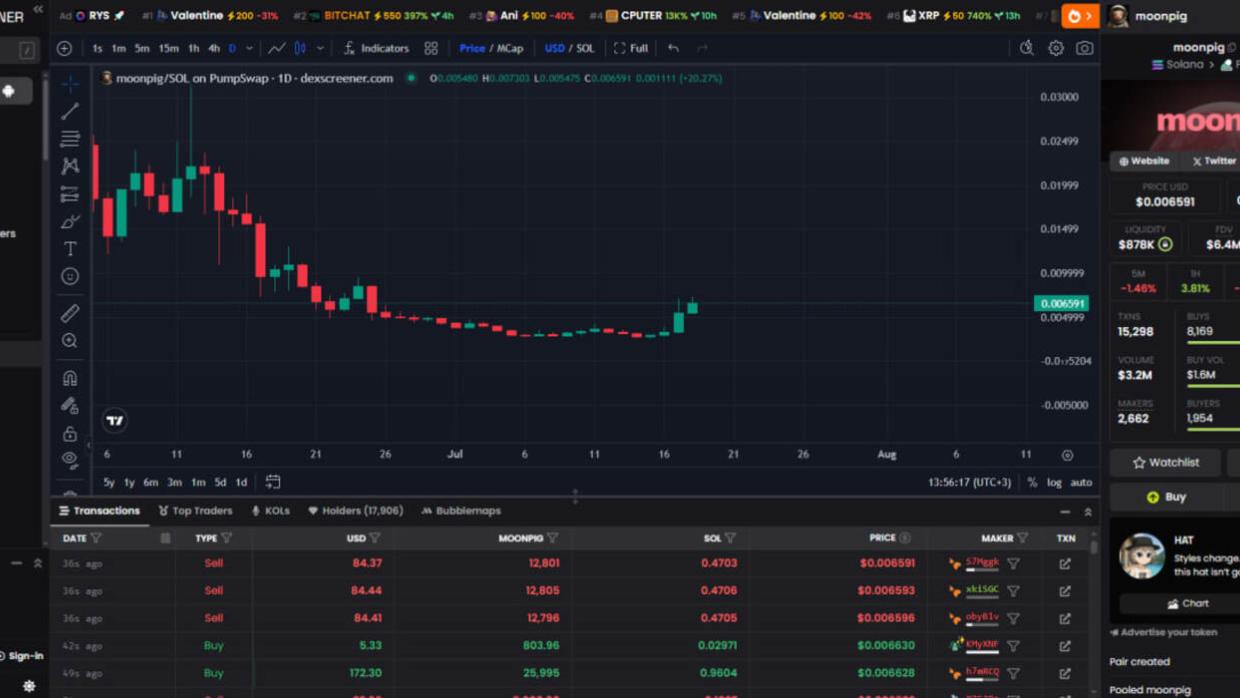Image resolution: width=1240 pixels, height=698 pixels.
Task: Select the brush drawing tool
Action: (70, 221)
